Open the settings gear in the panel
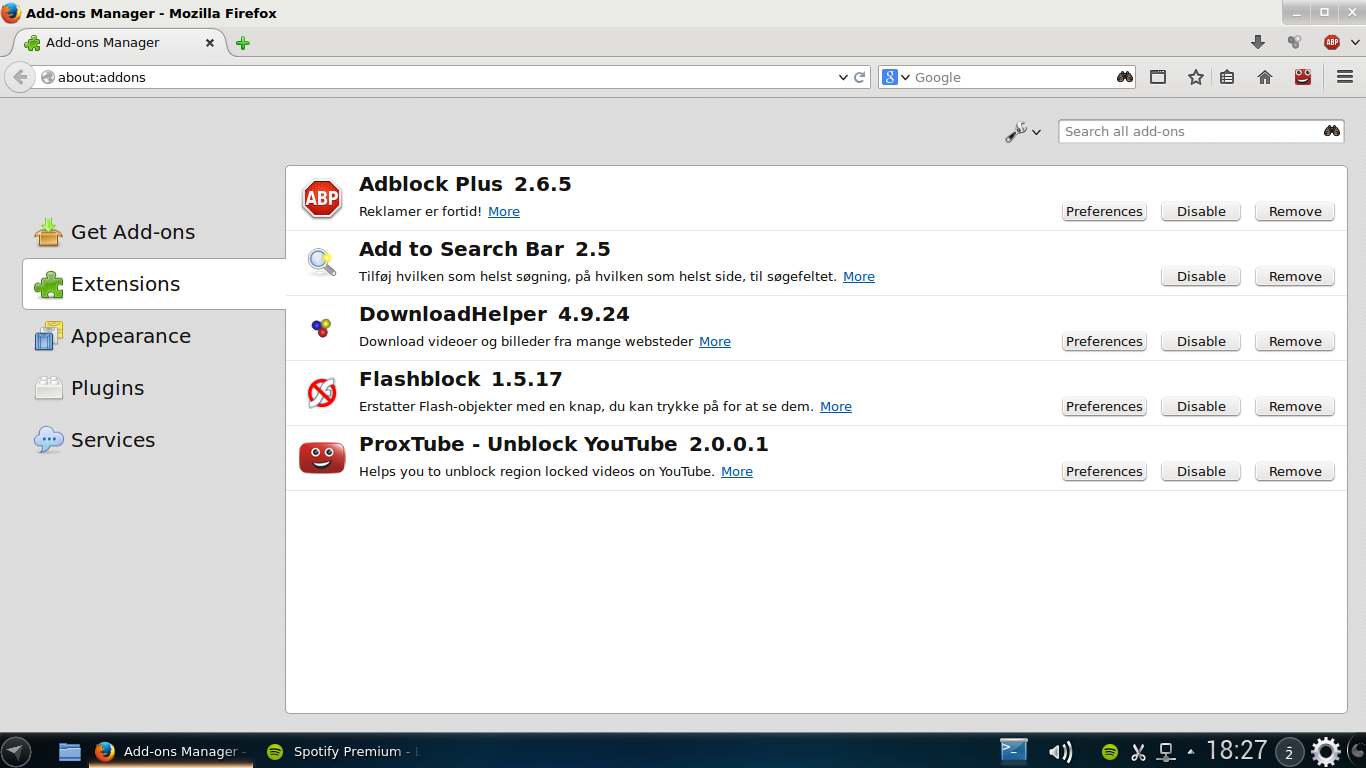1366x768 pixels. [x=1326, y=751]
